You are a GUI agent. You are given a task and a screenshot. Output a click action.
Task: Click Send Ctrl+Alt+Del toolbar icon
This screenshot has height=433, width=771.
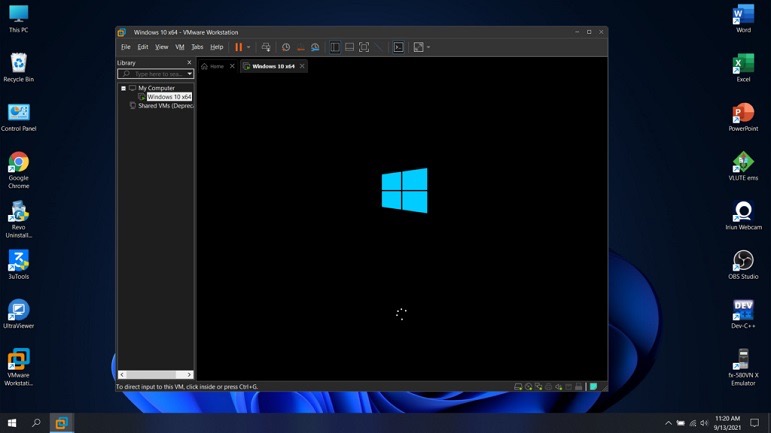[266, 47]
